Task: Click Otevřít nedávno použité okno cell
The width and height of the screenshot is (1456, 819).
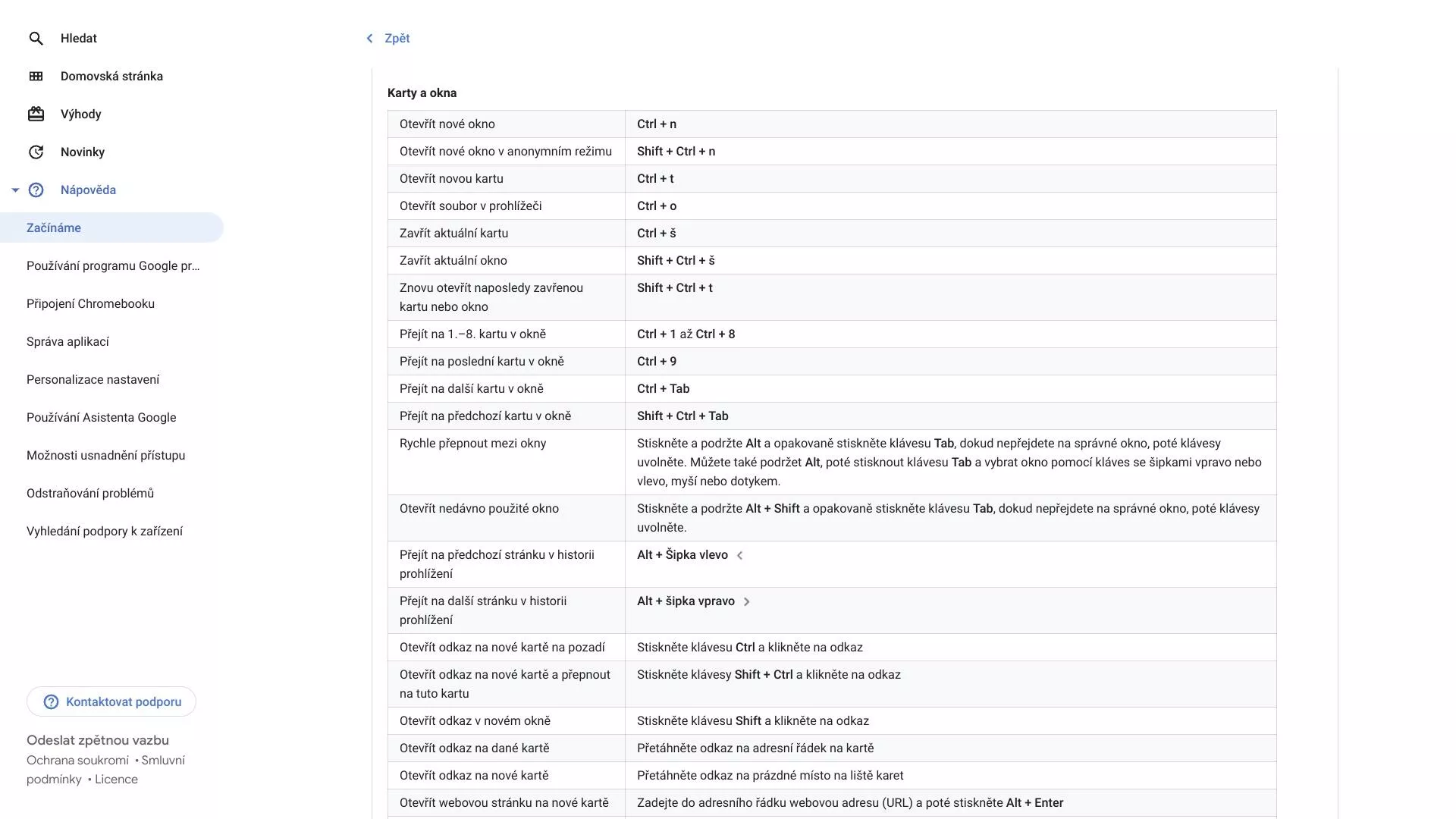Action: (507, 518)
